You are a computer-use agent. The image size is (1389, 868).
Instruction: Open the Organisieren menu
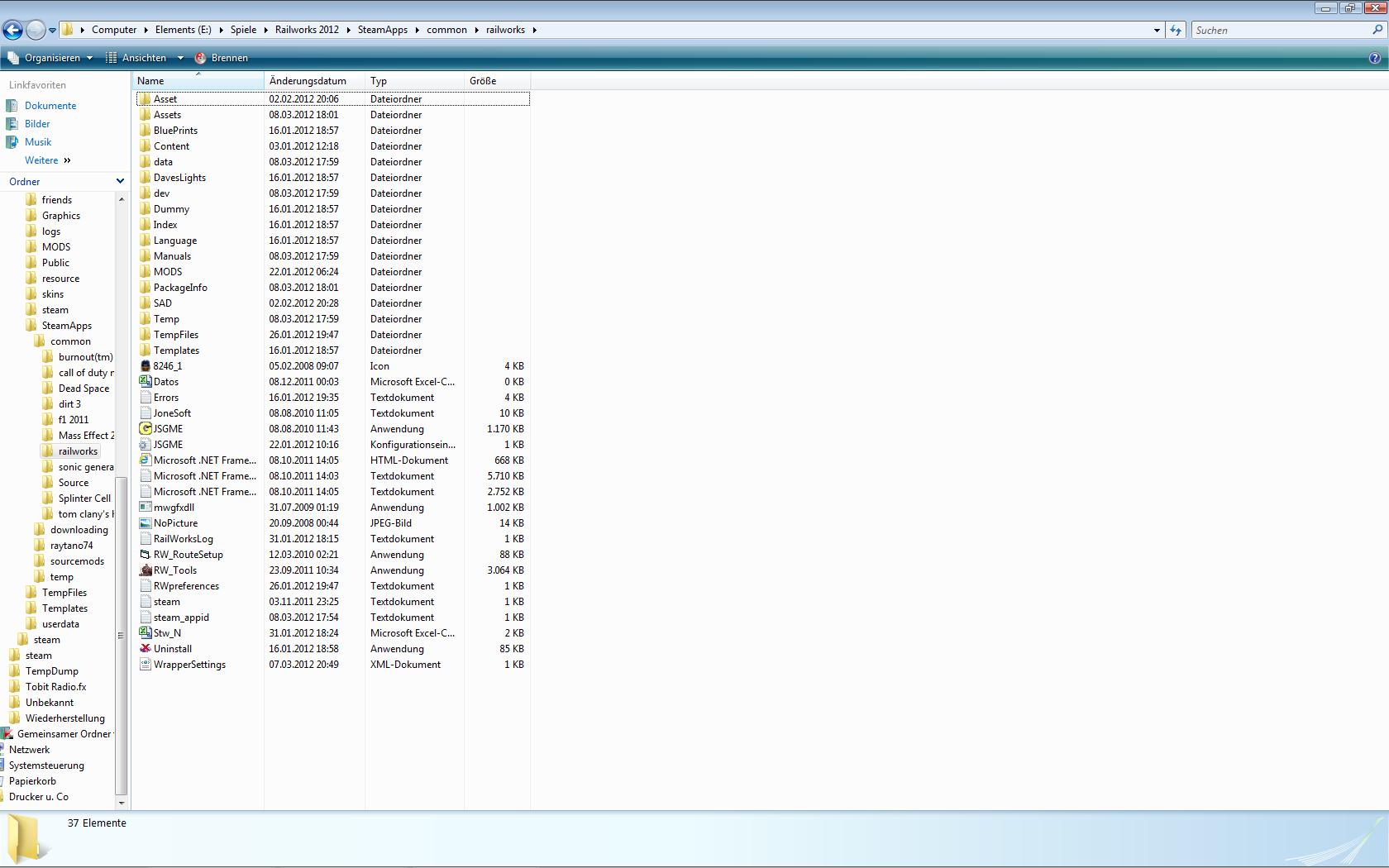coord(52,58)
